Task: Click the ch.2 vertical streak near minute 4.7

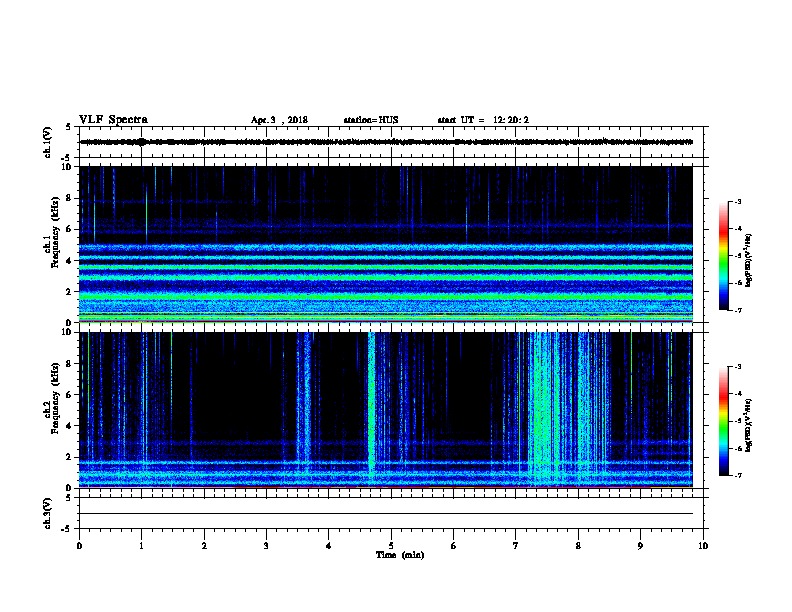Action: 372,410
